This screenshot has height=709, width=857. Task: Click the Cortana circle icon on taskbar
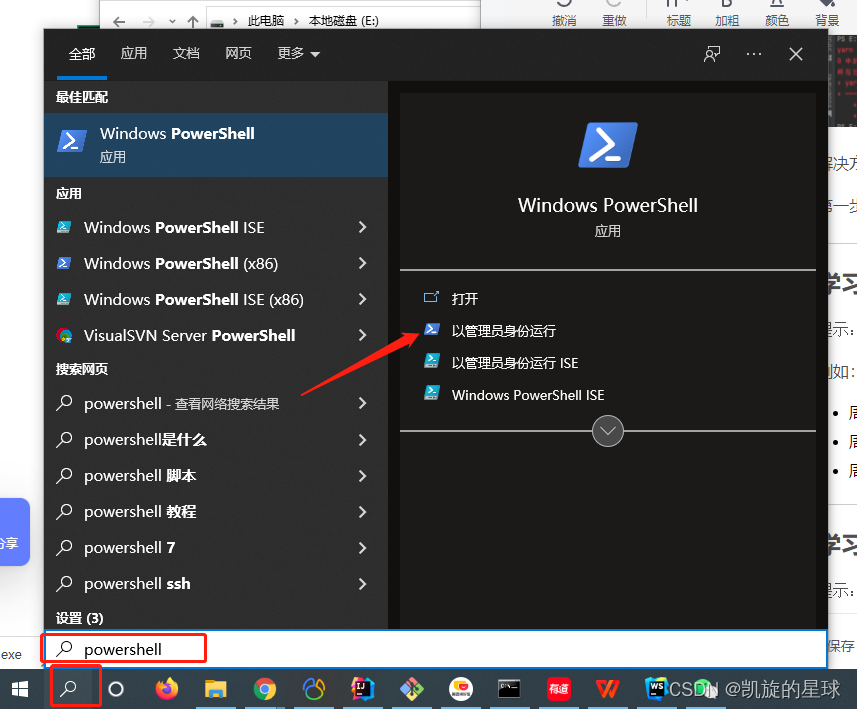(116, 689)
